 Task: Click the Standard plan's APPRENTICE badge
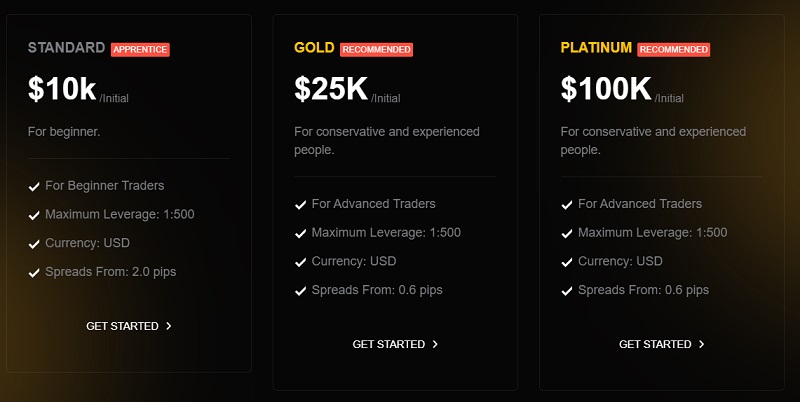pyautogui.click(x=140, y=49)
